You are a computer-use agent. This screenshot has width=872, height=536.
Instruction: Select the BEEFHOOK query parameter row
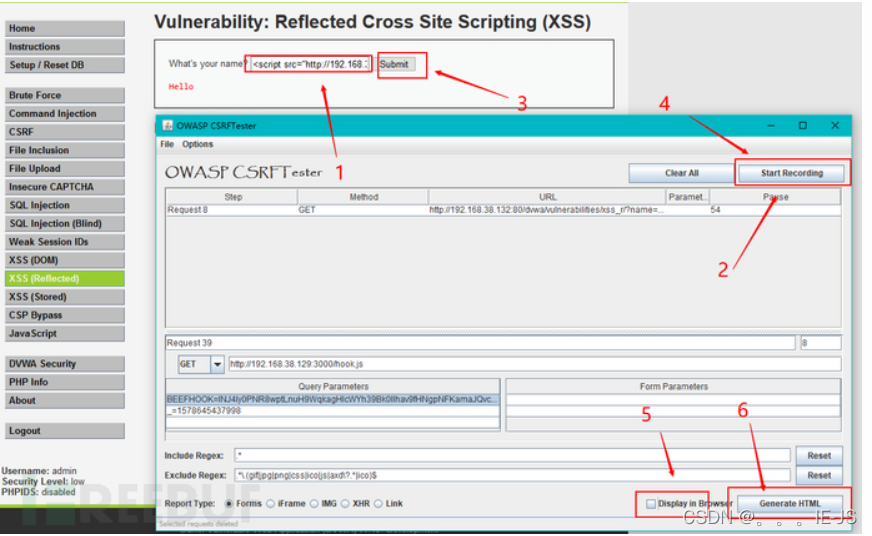pos(333,399)
